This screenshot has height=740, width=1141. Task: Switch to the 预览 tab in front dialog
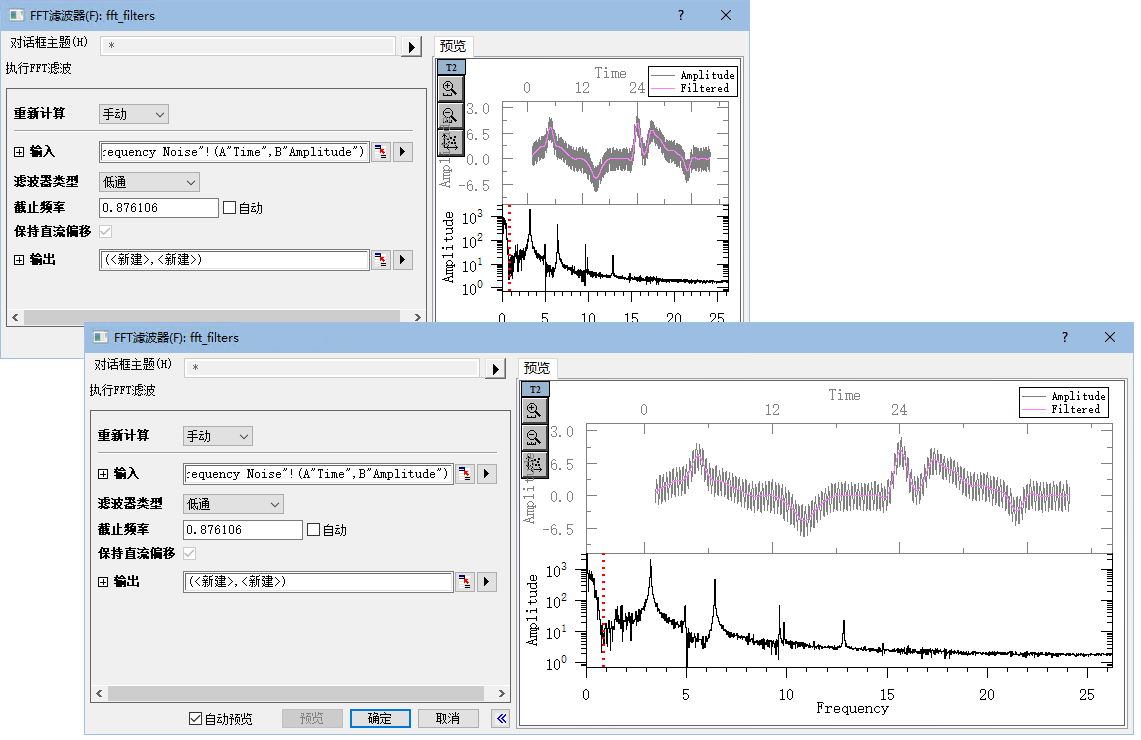(x=537, y=368)
